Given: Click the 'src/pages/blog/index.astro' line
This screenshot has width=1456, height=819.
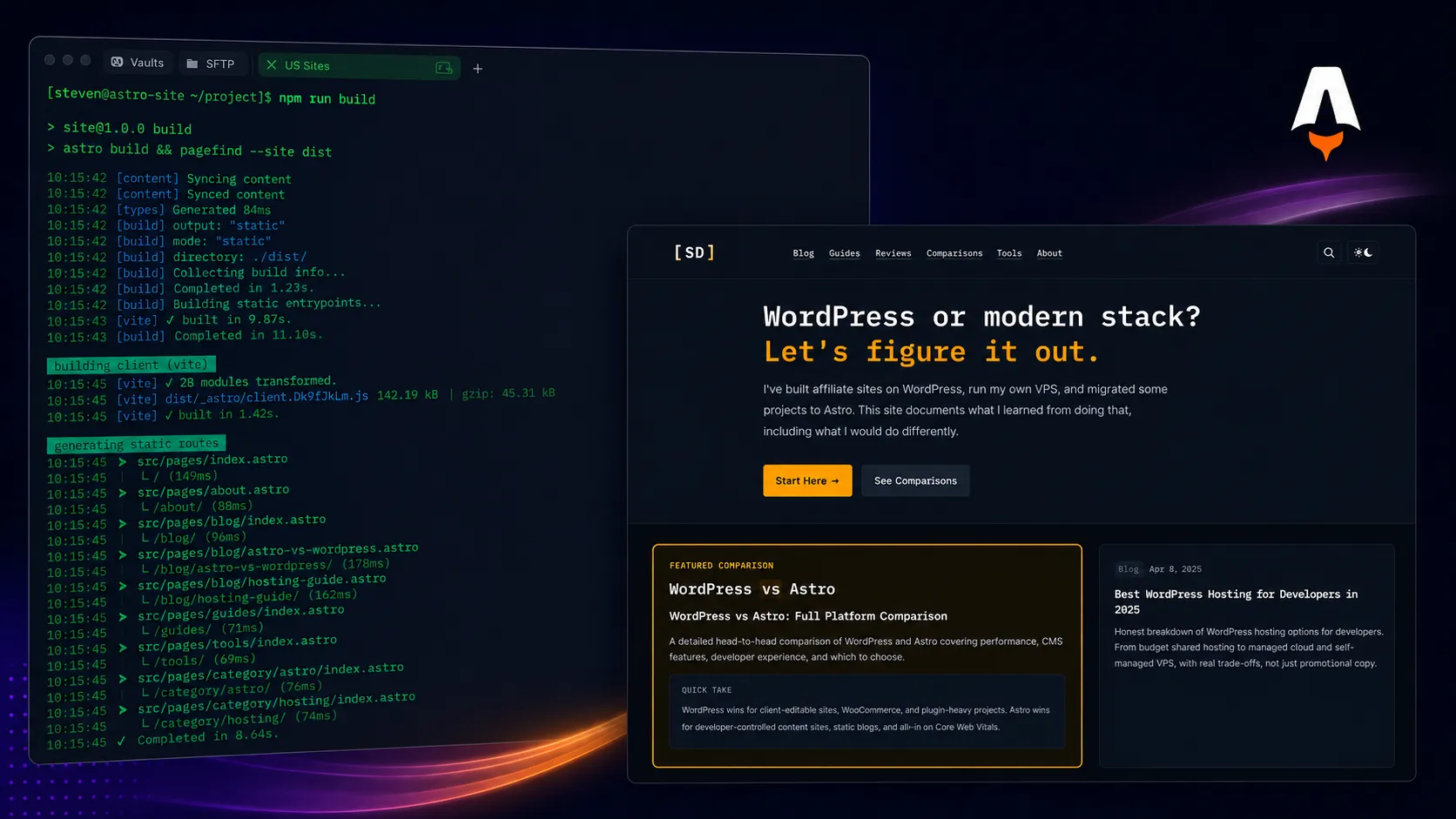Looking at the screenshot, I should tap(231, 521).
